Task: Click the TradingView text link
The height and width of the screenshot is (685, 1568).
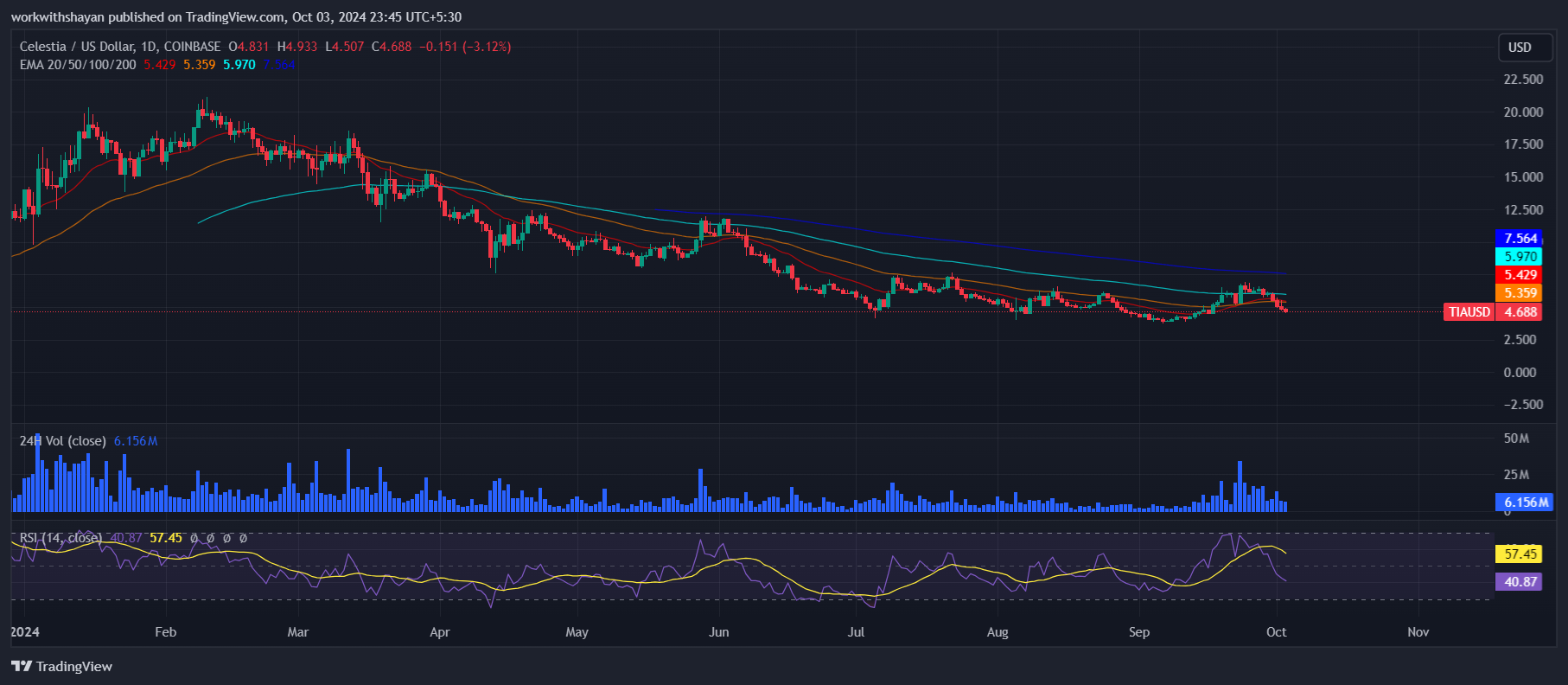Action: coord(74,666)
